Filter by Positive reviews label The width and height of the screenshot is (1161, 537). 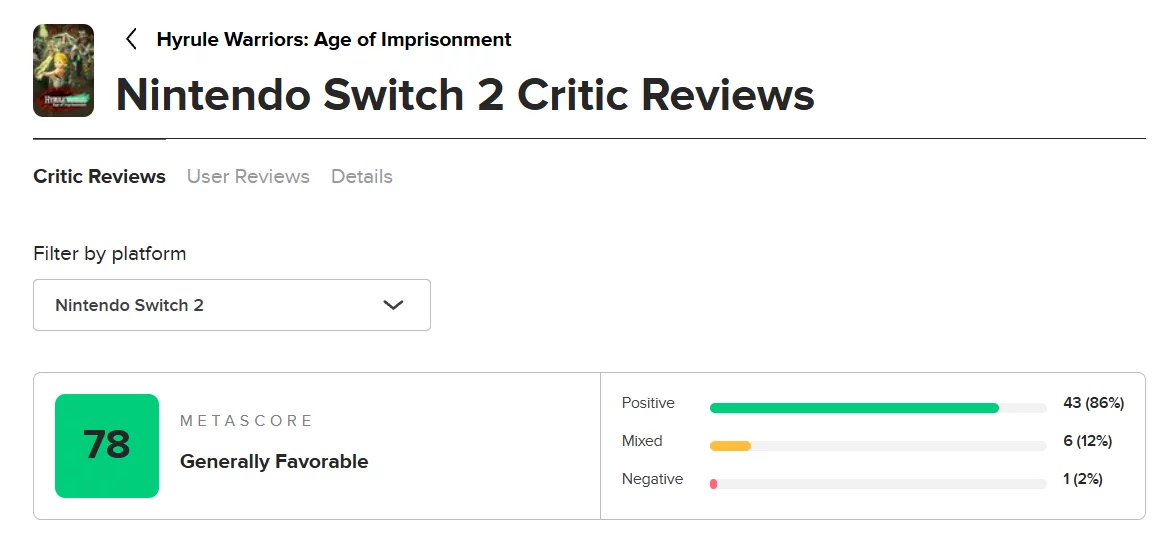coord(648,403)
